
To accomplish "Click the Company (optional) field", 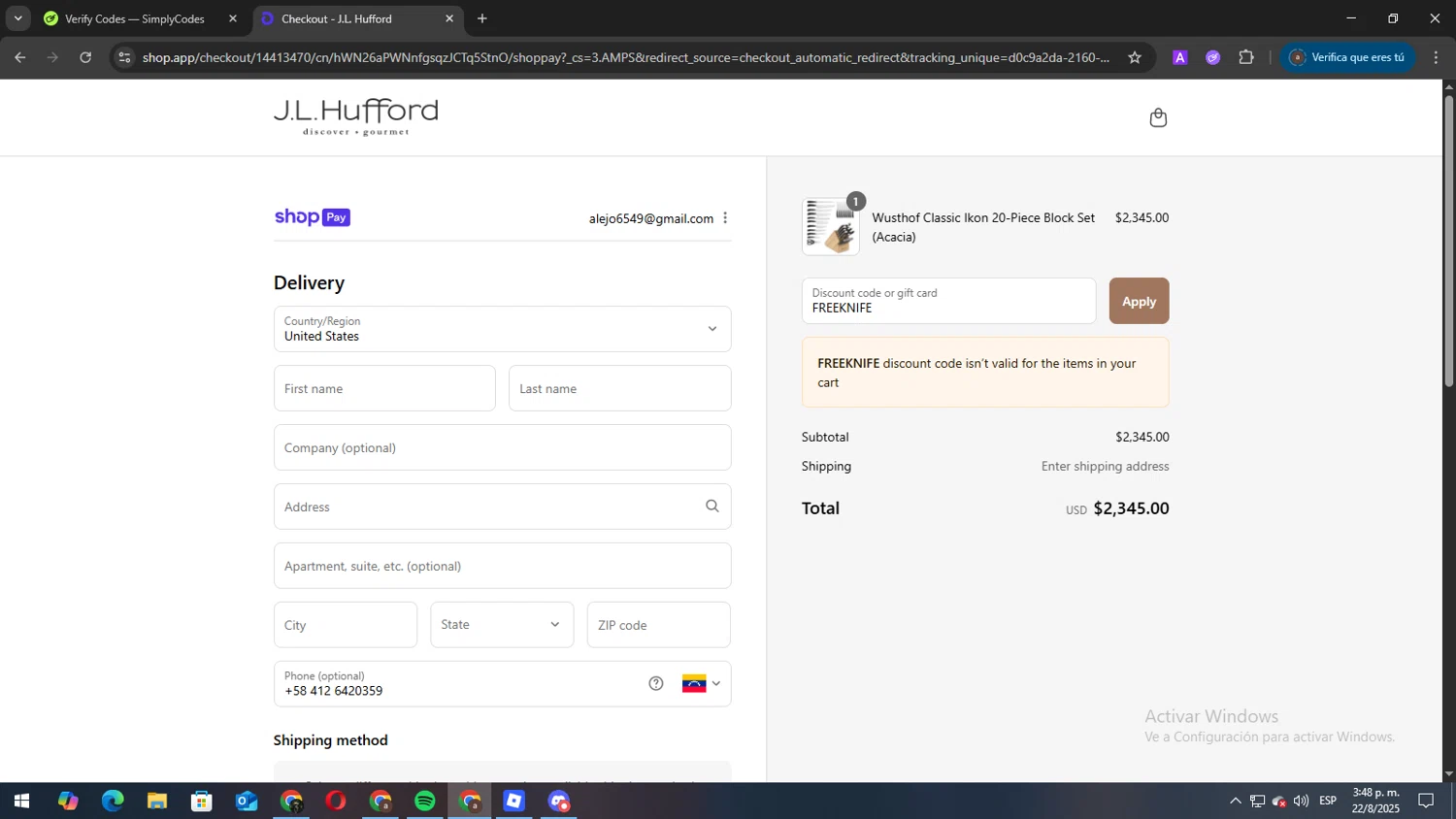I will pyautogui.click(x=502, y=447).
